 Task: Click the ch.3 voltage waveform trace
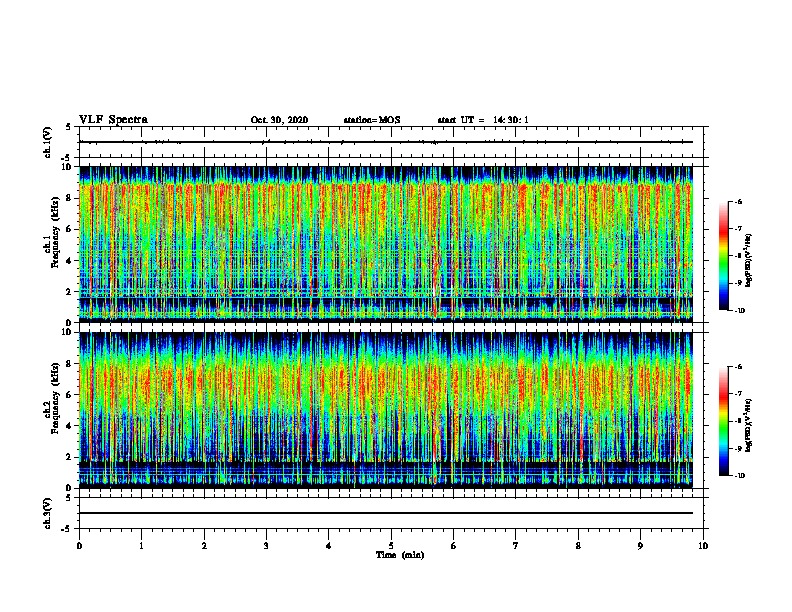coord(386,513)
